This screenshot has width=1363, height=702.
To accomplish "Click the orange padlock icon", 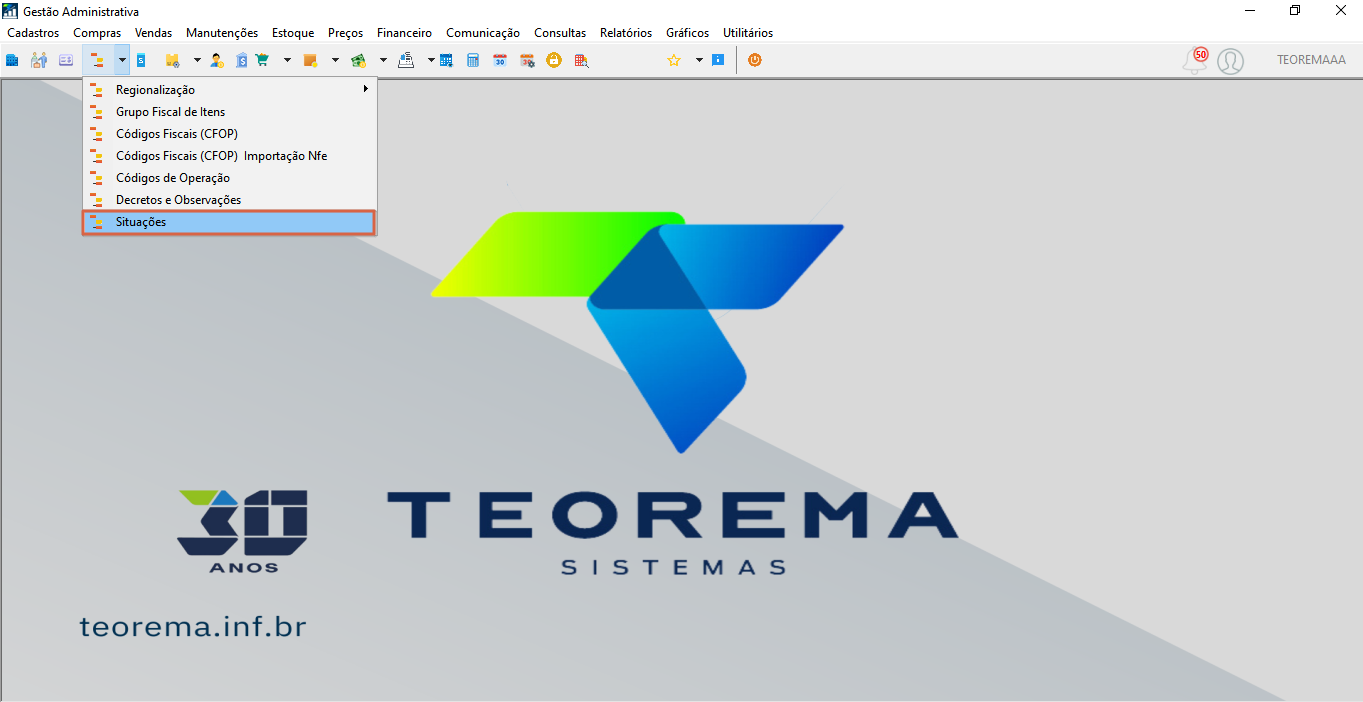I will [554, 60].
